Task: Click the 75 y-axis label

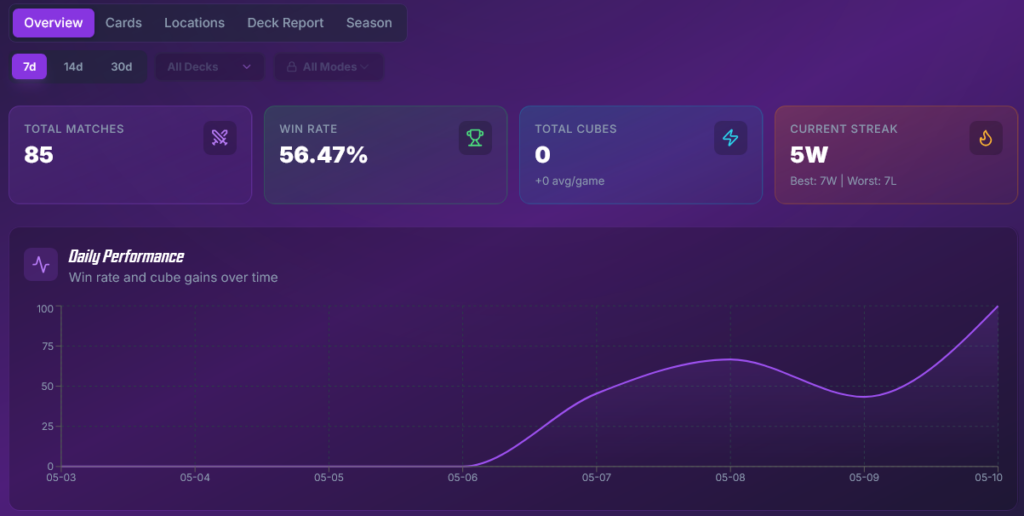Action: [x=47, y=346]
